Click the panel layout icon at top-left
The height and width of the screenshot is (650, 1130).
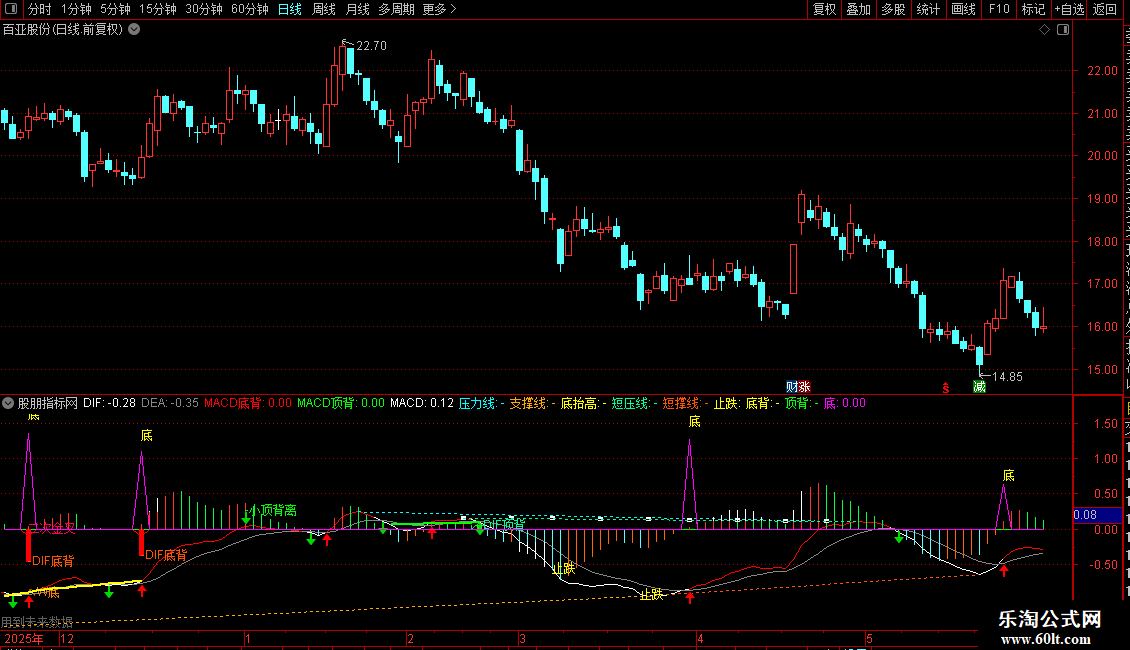click(11, 9)
